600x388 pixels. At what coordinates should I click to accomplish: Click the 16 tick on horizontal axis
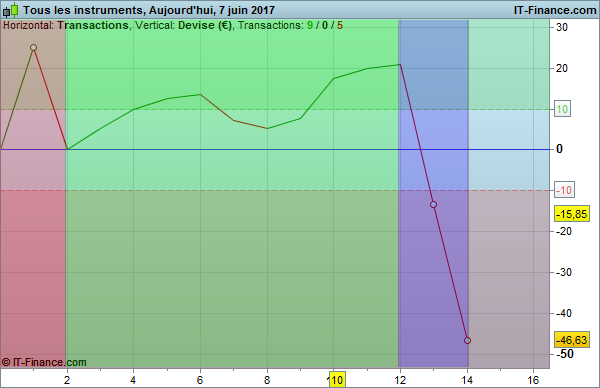coord(533,380)
